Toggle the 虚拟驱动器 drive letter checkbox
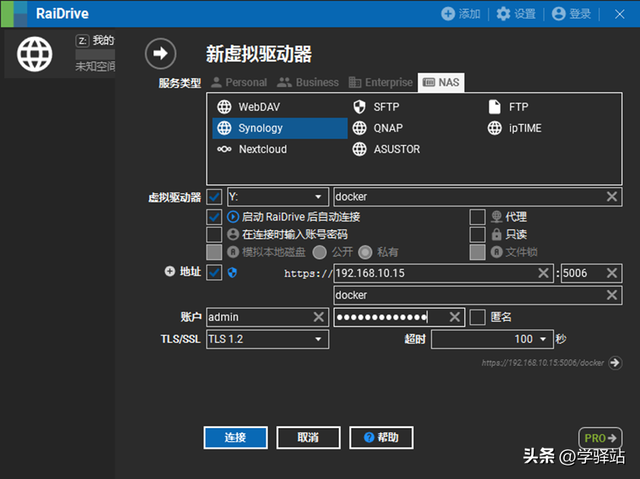Screen dimensions: 640x479 pos(214,197)
